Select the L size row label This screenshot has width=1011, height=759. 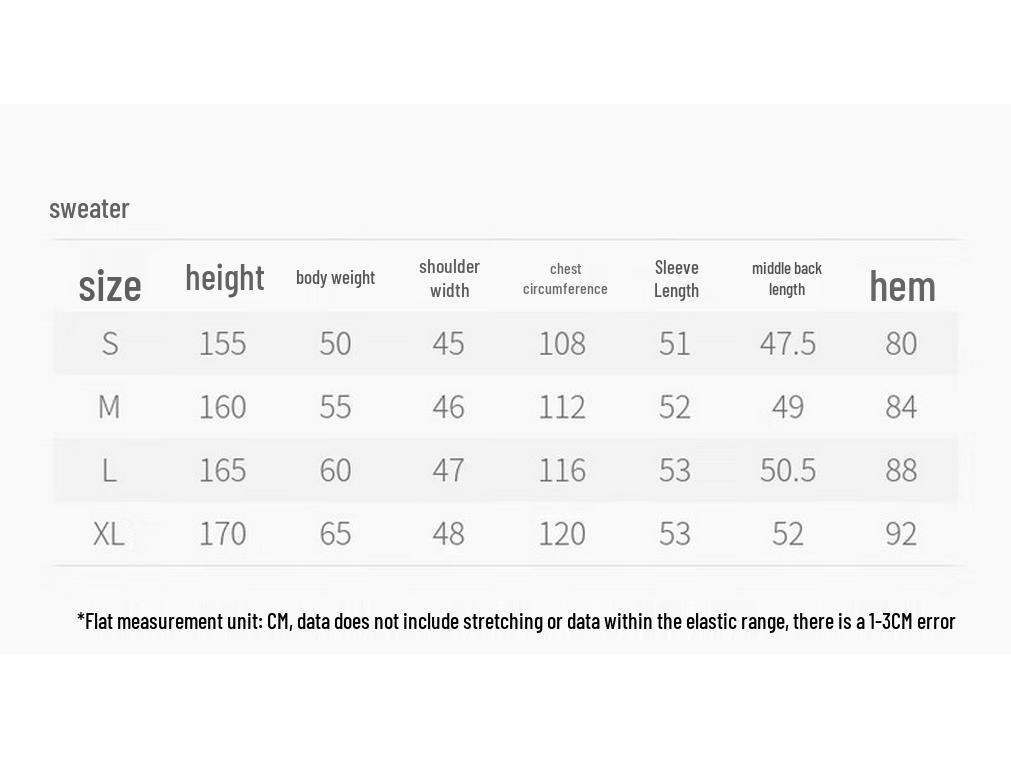(x=110, y=470)
